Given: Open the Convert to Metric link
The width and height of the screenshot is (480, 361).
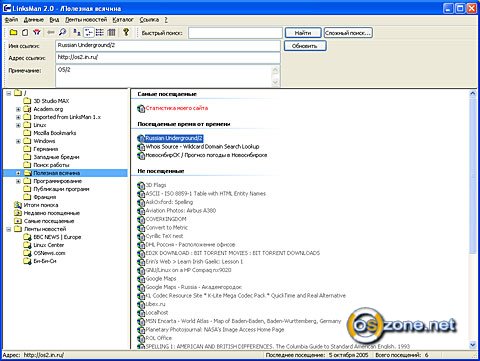Looking at the screenshot, I should tap(167, 228).
